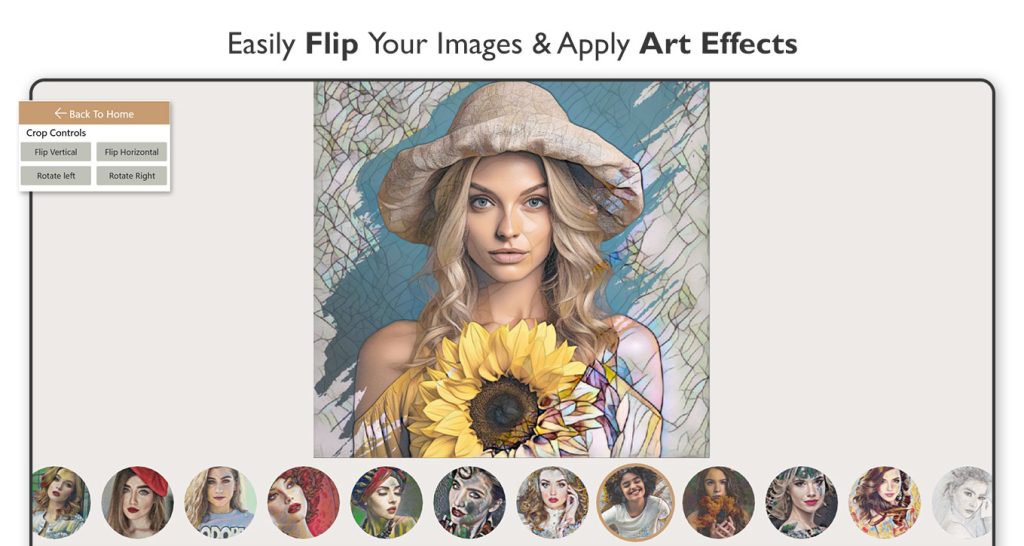Select the dark mosaic face effect thumbnail
The image size is (1024, 546).
470,502
